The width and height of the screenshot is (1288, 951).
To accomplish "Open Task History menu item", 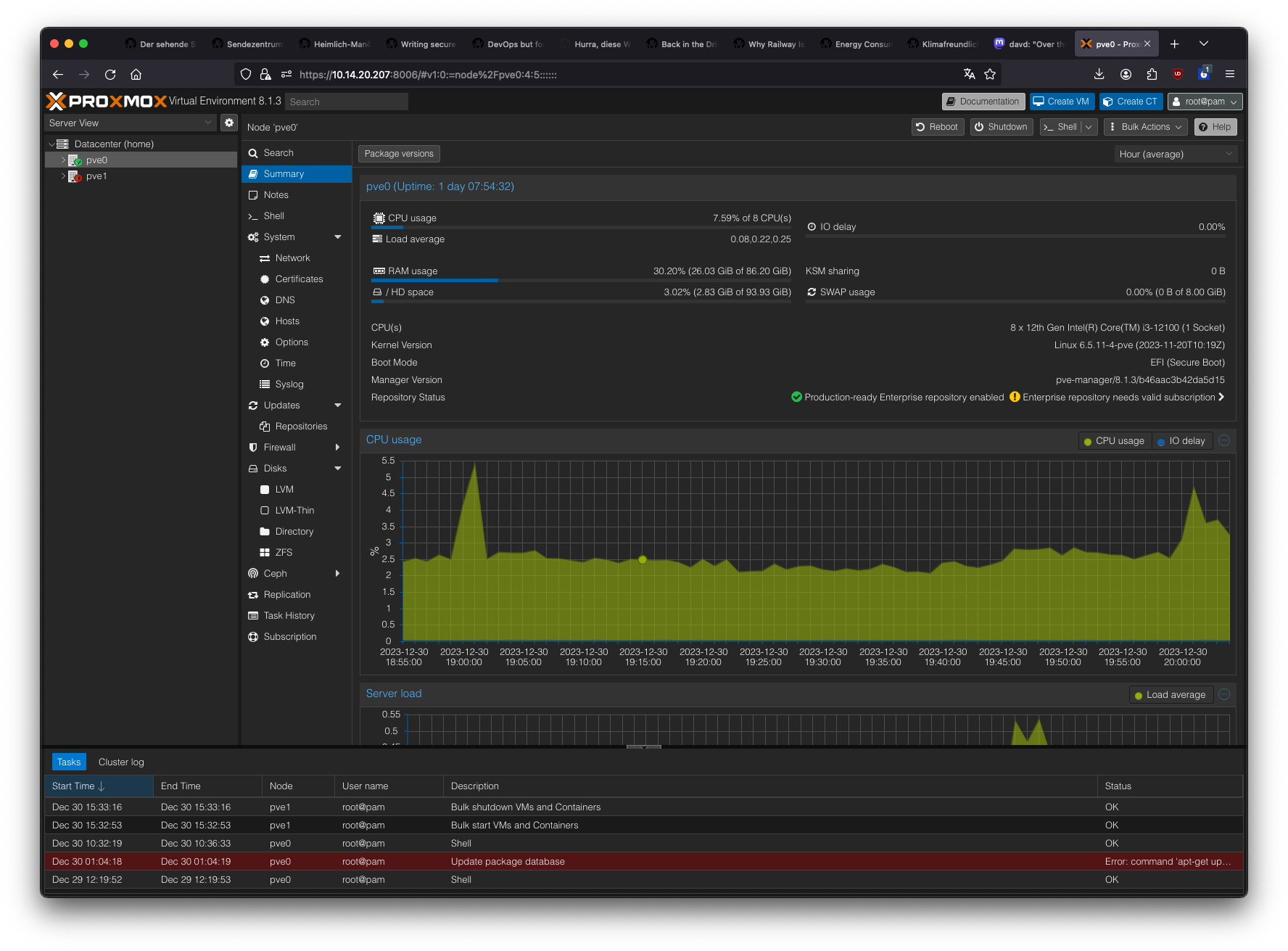I will click(297, 615).
